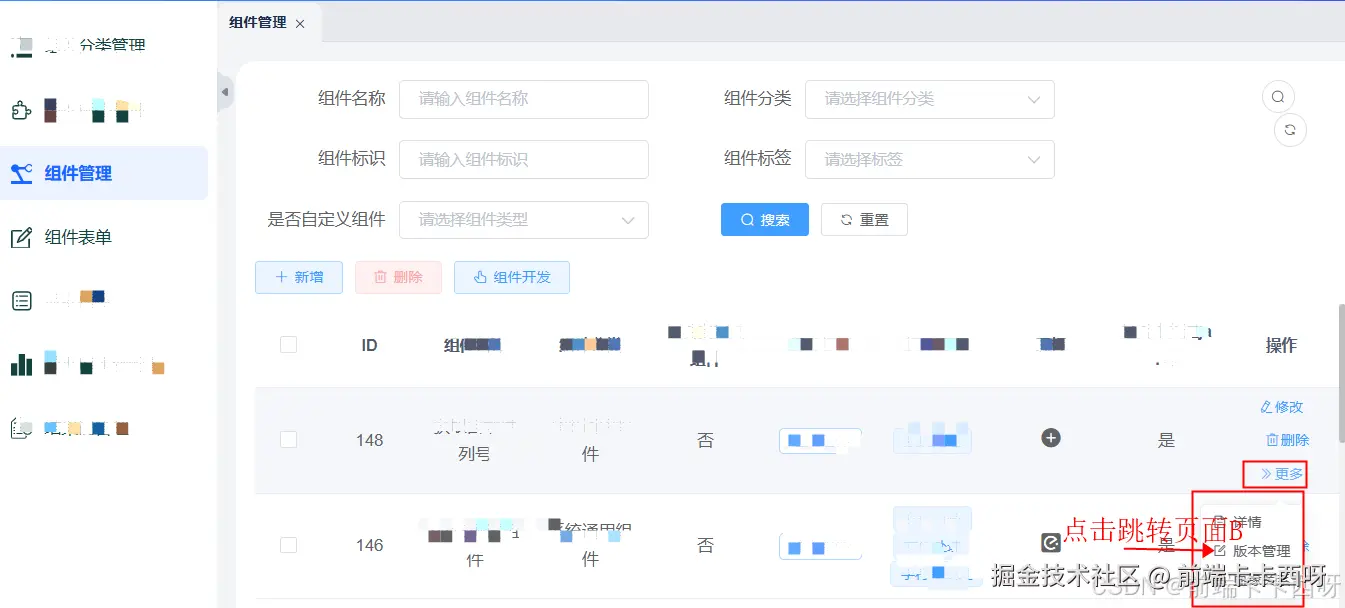
Task: Open the 组件标签 dropdown
Action: tap(930, 159)
